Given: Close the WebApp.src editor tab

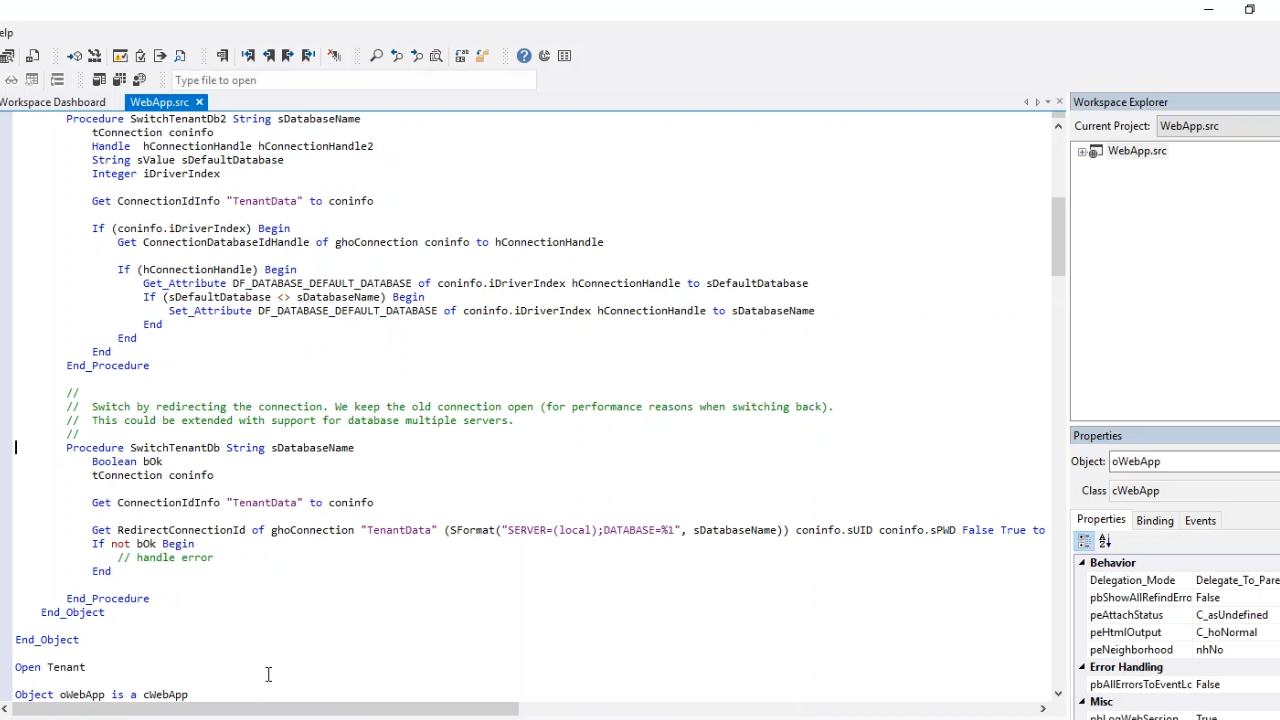Looking at the screenshot, I should point(199,102).
